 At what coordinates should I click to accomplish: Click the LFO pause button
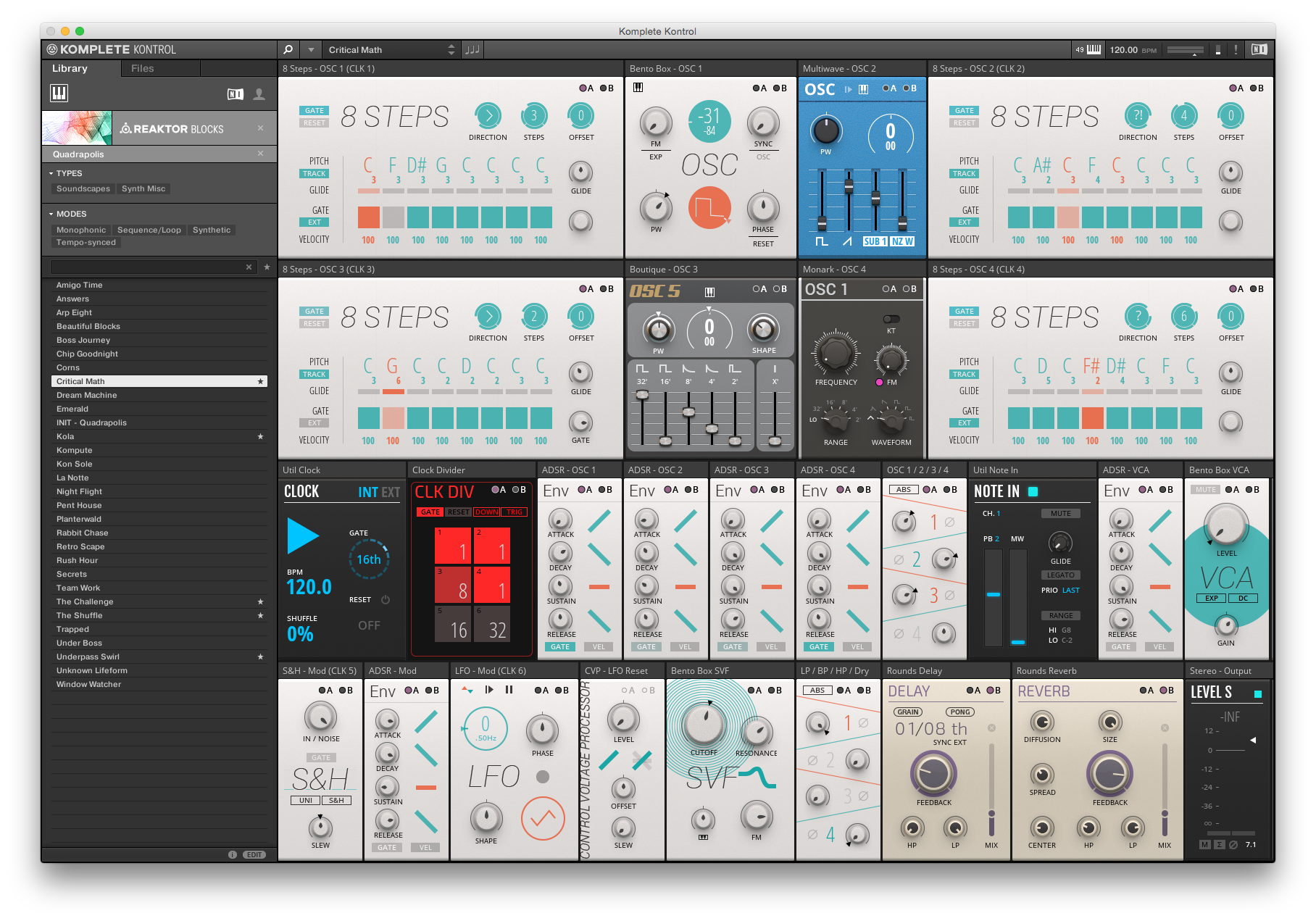[x=509, y=690]
